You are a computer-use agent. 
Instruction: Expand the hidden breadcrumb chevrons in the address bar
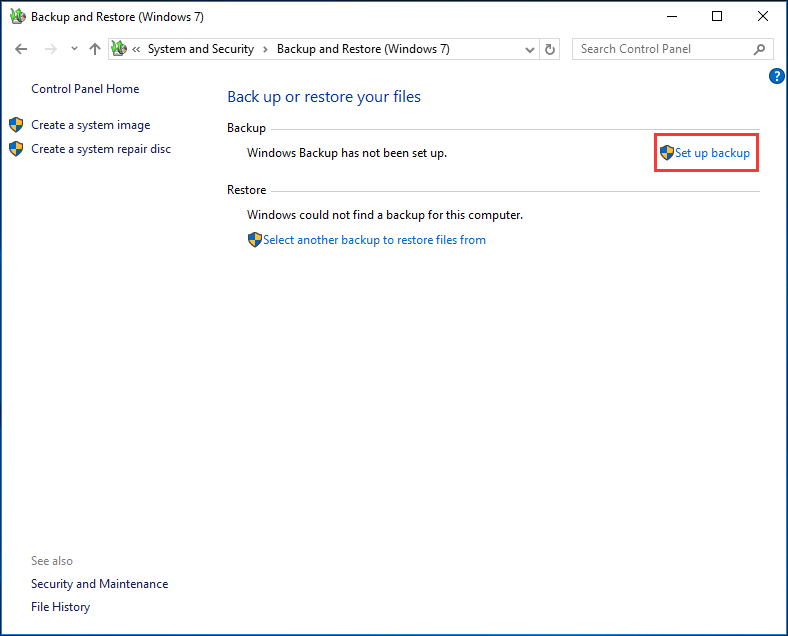(x=136, y=49)
